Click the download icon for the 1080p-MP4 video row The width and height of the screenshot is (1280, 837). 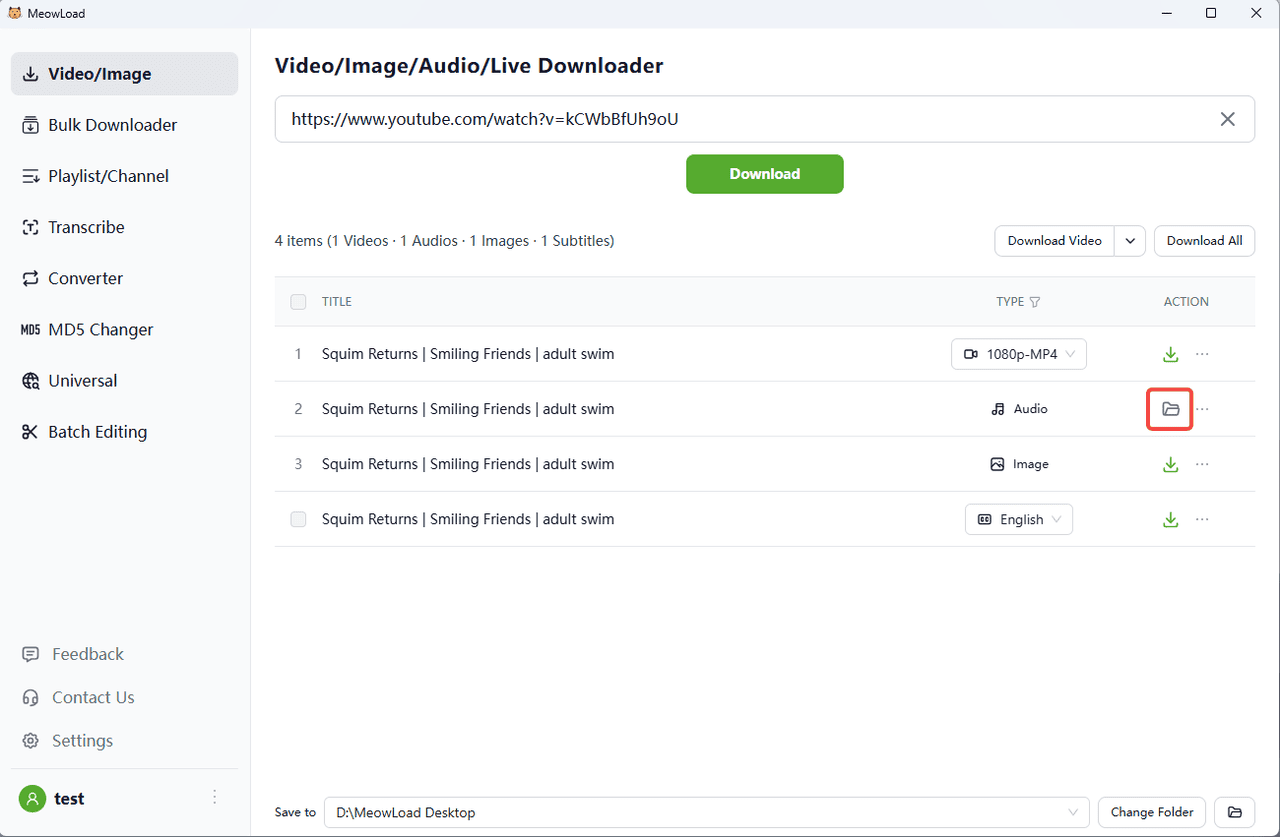[x=1170, y=354]
